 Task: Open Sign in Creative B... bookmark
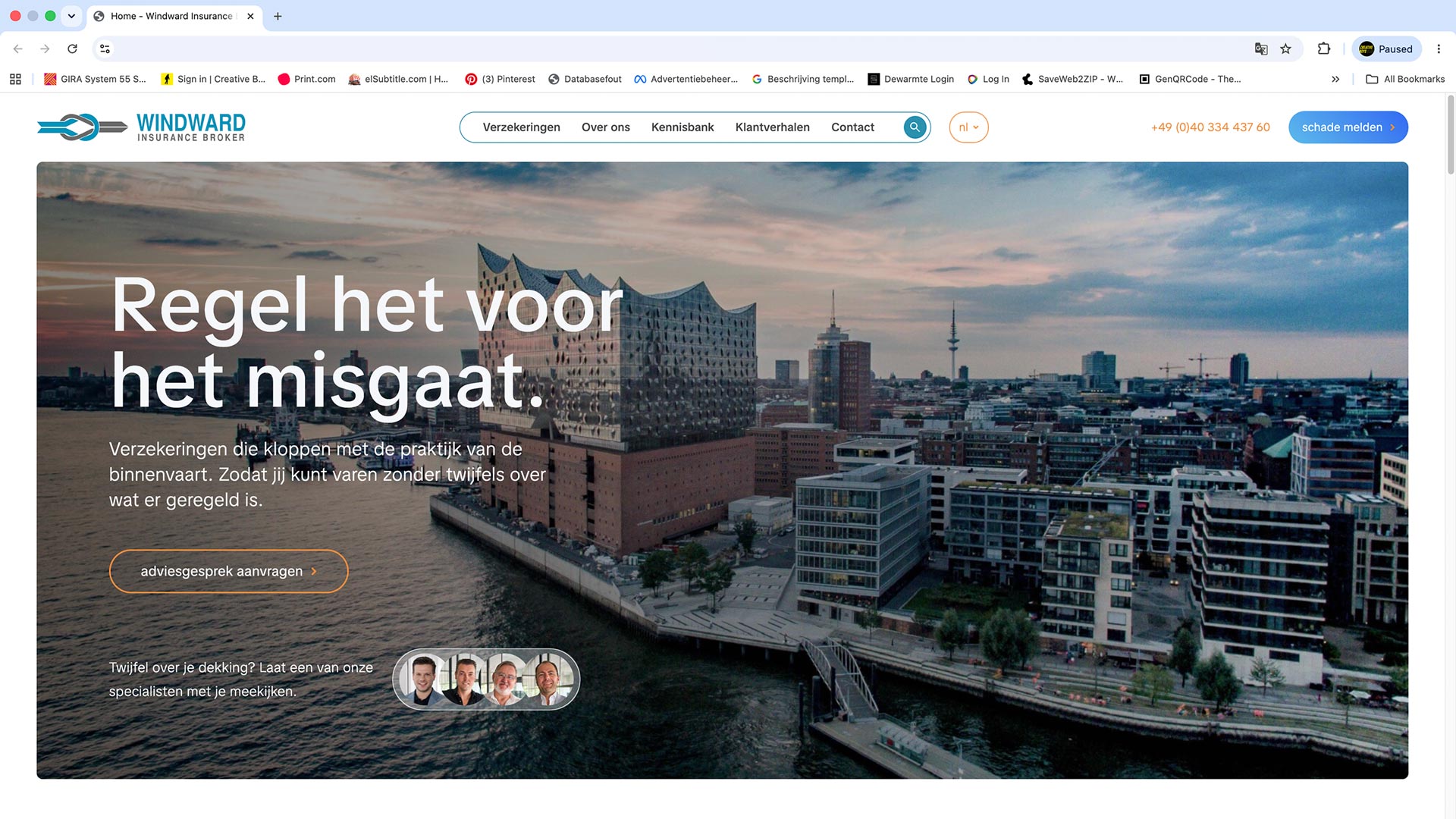(x=213, y=79)
